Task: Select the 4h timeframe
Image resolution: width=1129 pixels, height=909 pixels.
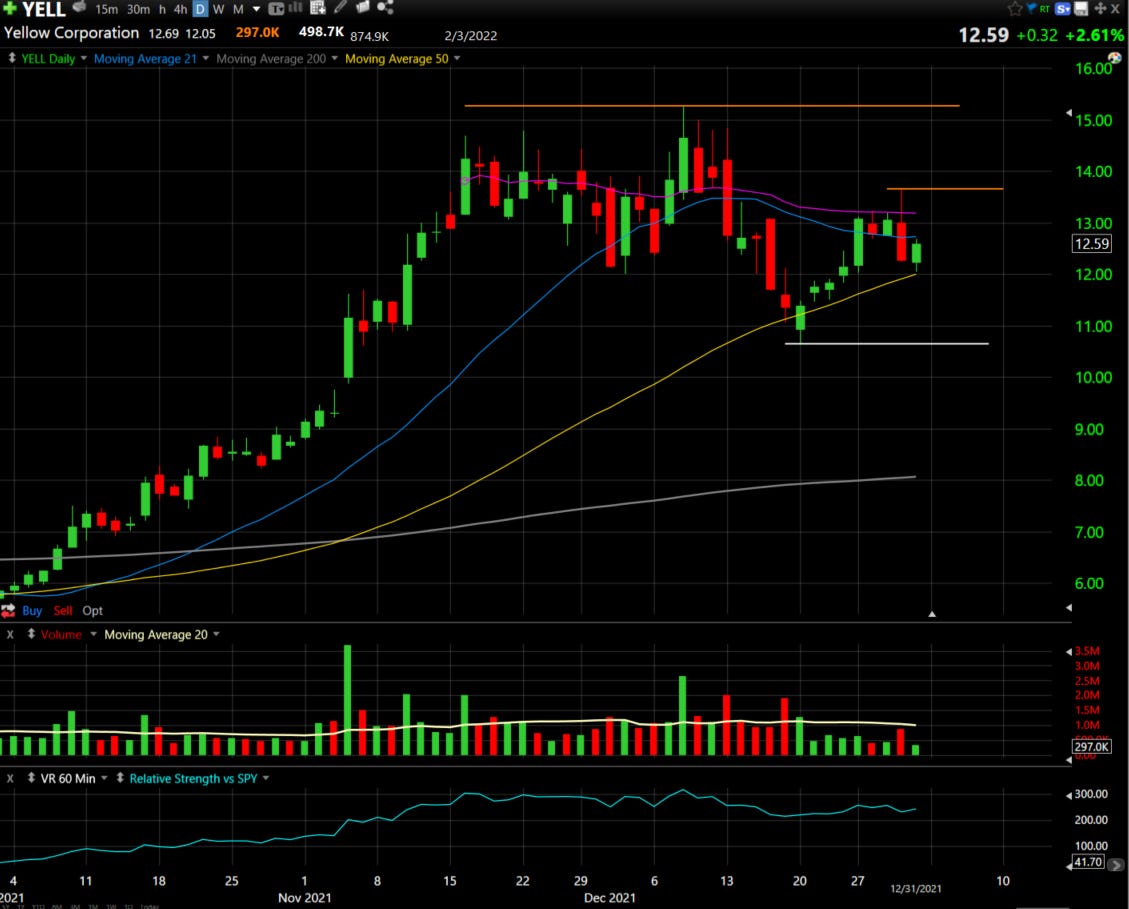Action: pyautogui.click(x=181, y=9)
